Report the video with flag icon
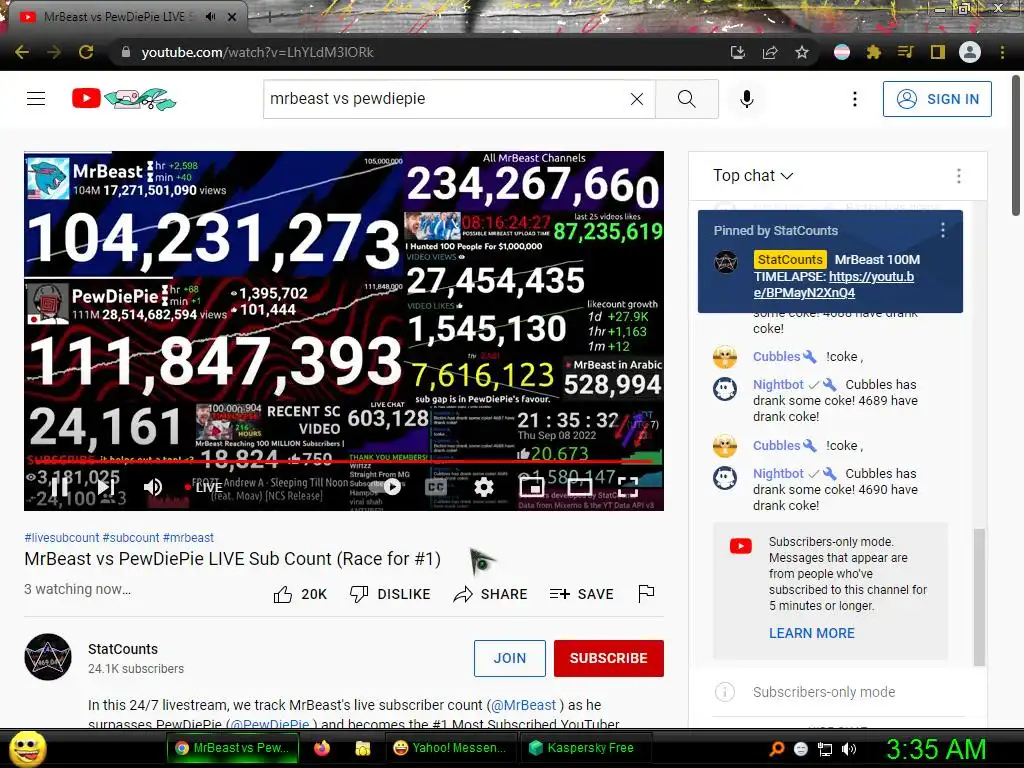The width and height of the screenshot is (1024, 768). click(x=646, y=593)
